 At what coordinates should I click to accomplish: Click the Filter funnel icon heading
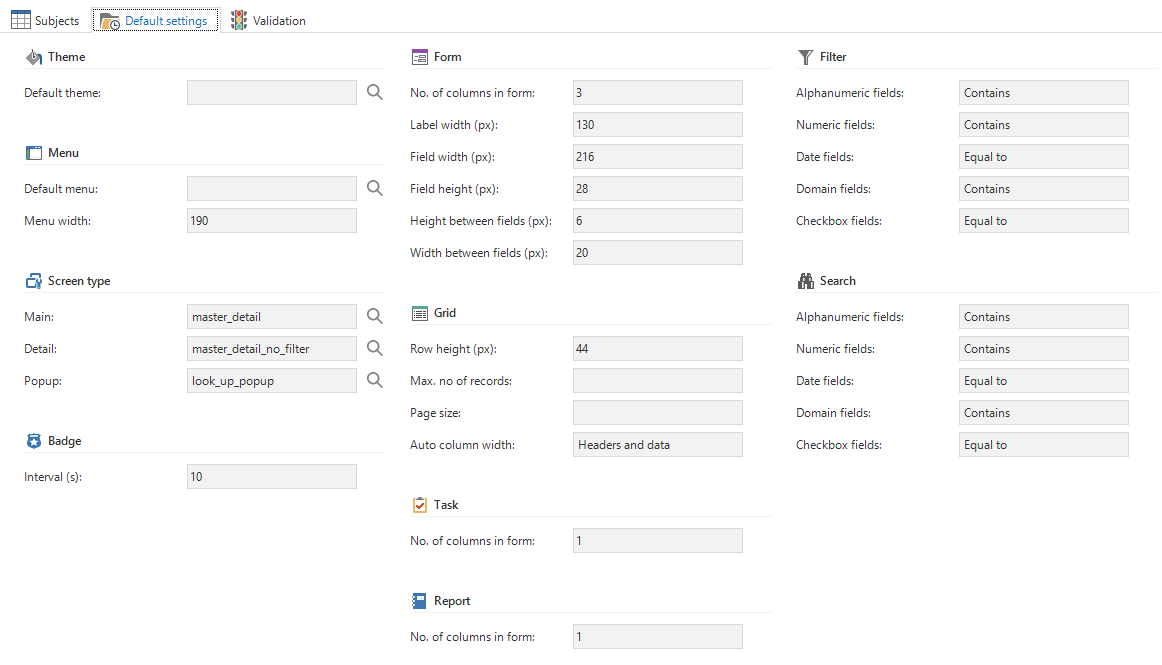point(806,57)
